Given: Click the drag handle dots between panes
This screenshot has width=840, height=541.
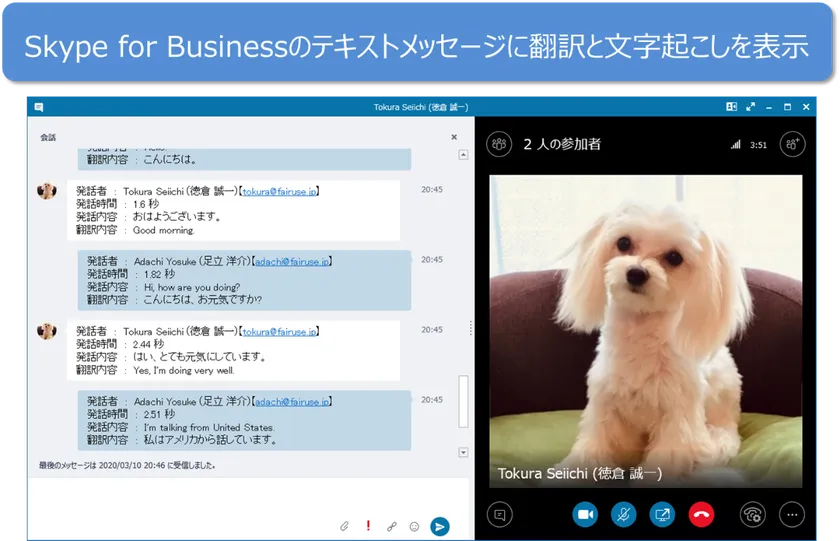Looking at the screenshot, I should [471, 328].
